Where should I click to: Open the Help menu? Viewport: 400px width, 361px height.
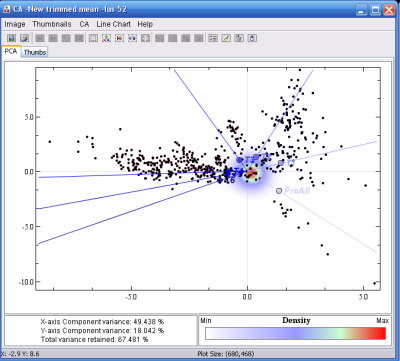[145, 24]
